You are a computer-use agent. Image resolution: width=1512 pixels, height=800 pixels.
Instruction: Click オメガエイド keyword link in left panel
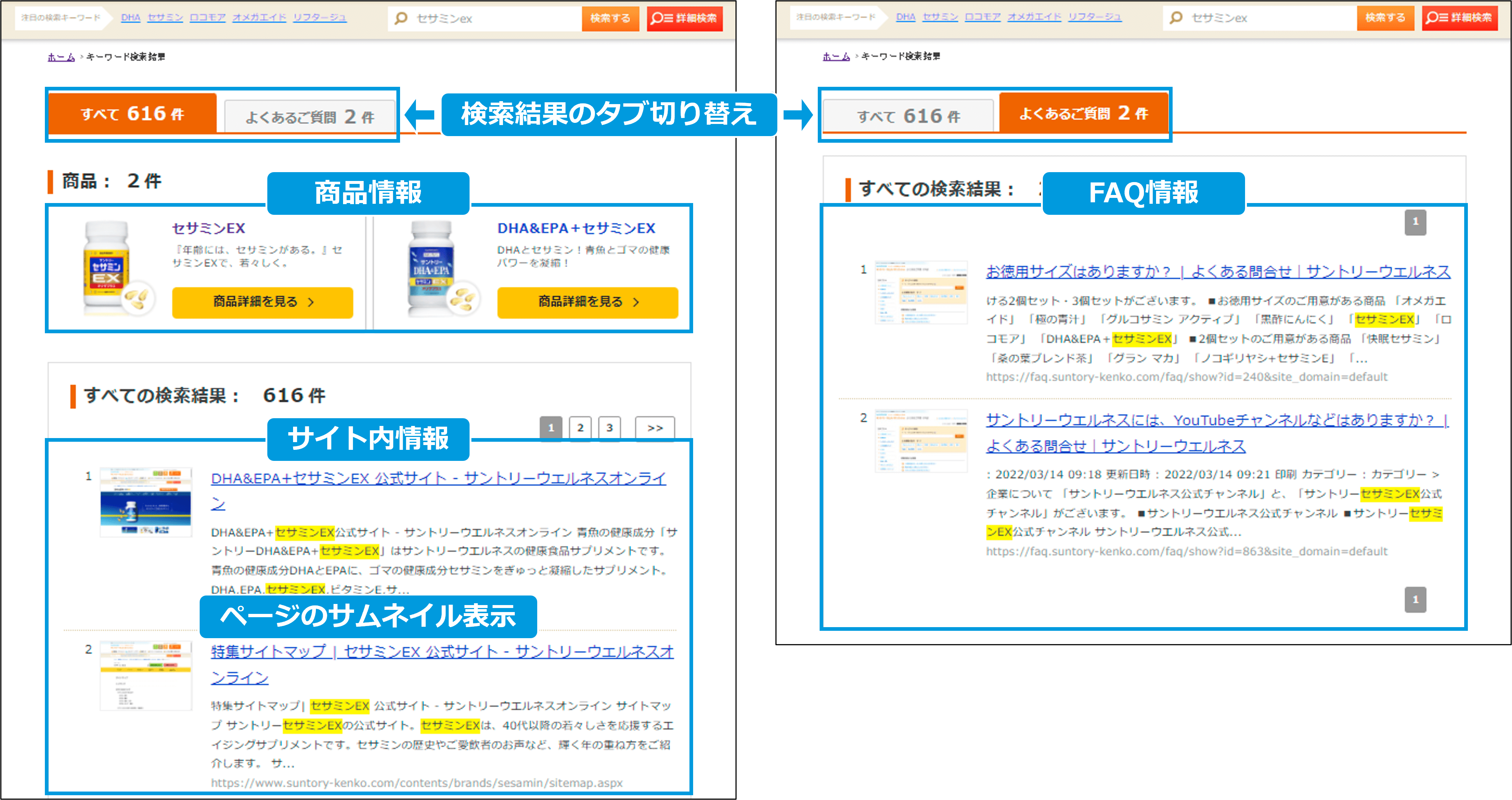(259, 18)
